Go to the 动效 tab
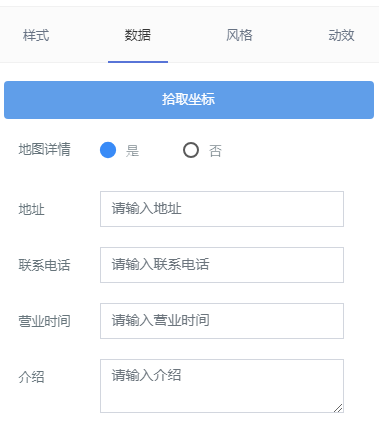The height and width of the screenshot is (437, 379). pyautogui.click(x=341, y=35)
